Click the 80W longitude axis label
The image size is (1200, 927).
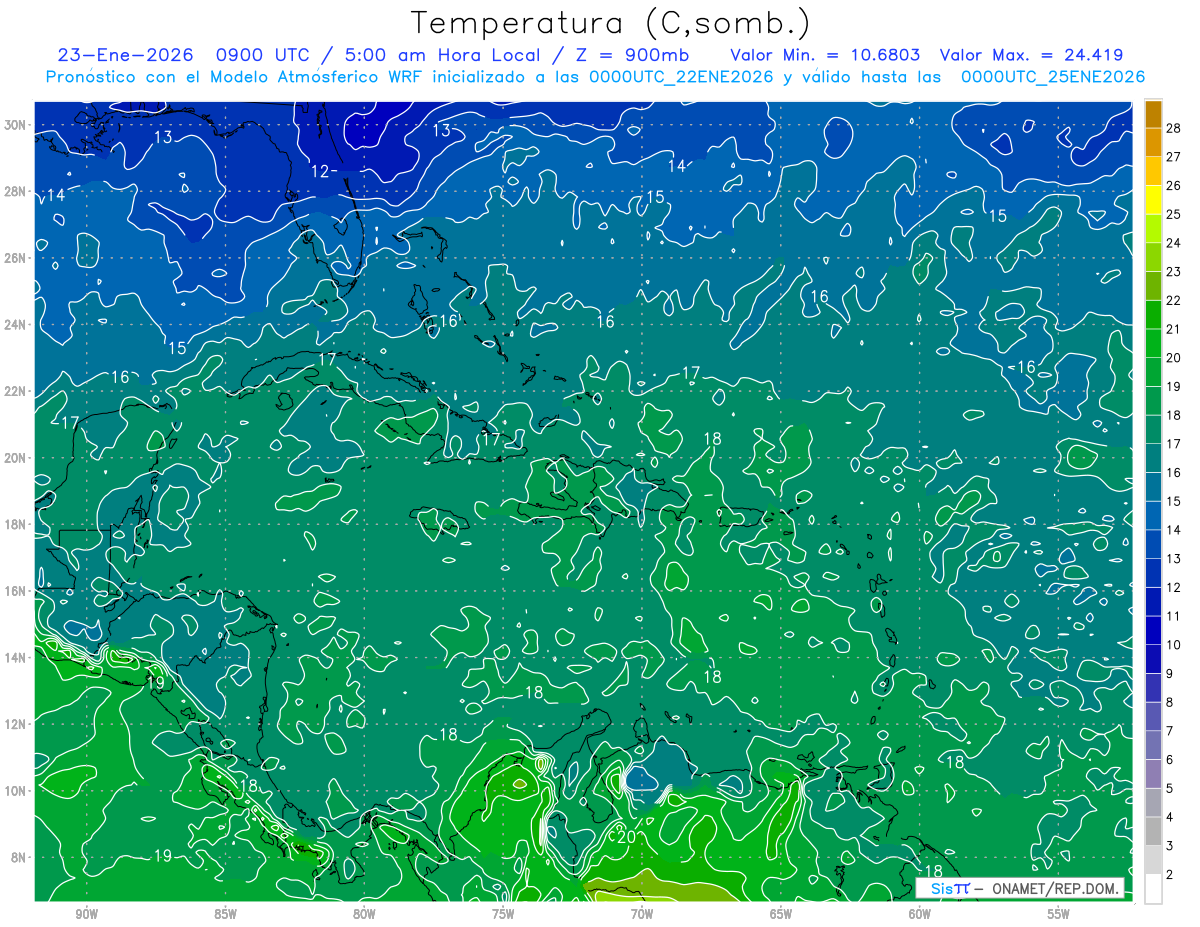(364, 914)
